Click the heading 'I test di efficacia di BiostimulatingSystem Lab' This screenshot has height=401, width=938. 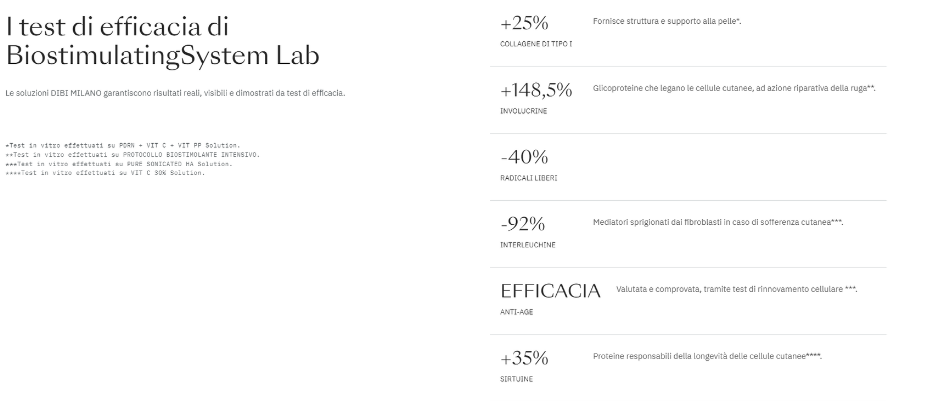coord(163,41)
